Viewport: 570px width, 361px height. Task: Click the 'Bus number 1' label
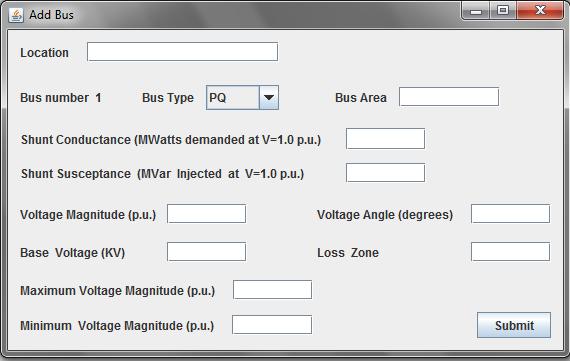[61, 98]
